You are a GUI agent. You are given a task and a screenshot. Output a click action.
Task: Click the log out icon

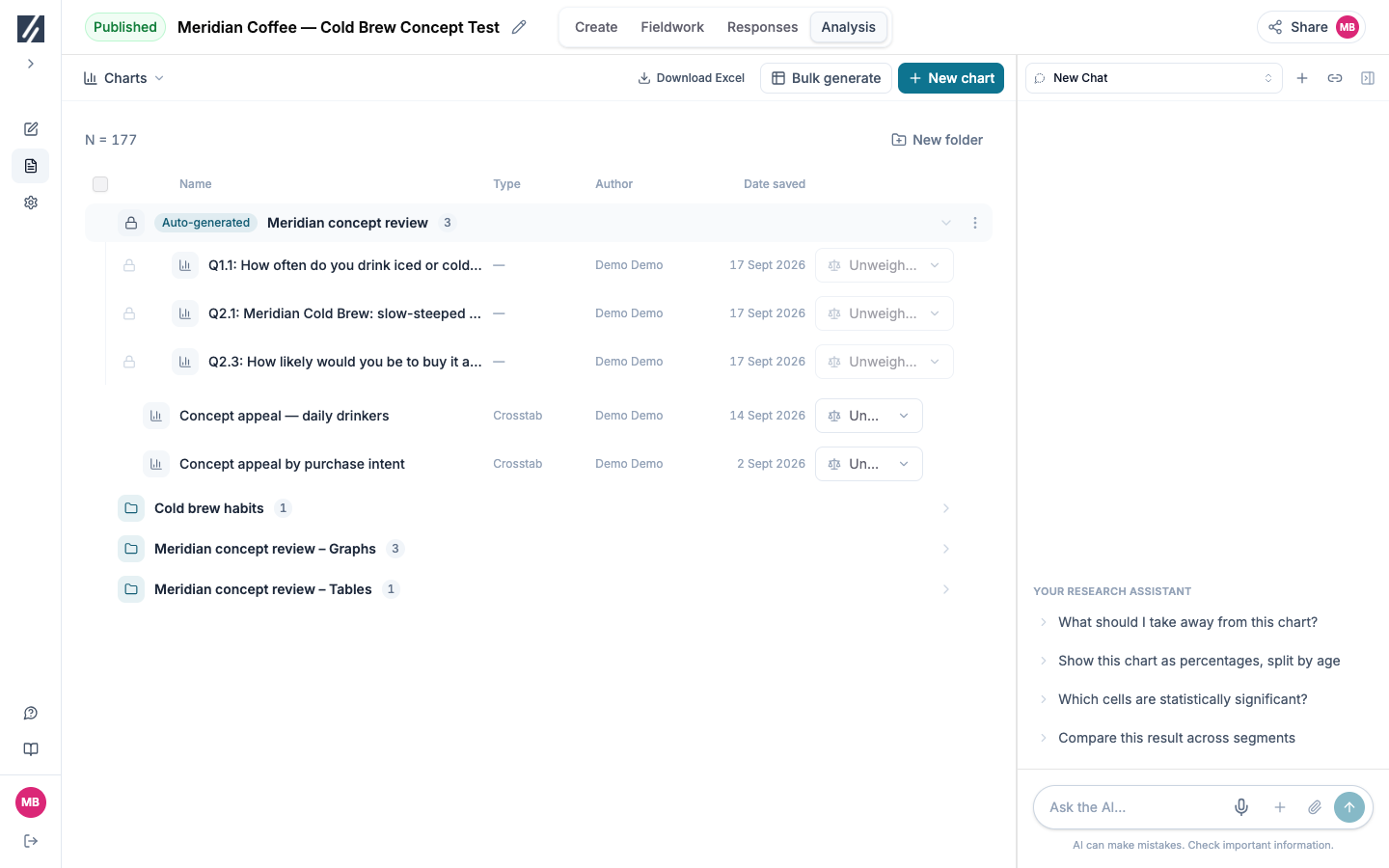[x=31, y=841]
